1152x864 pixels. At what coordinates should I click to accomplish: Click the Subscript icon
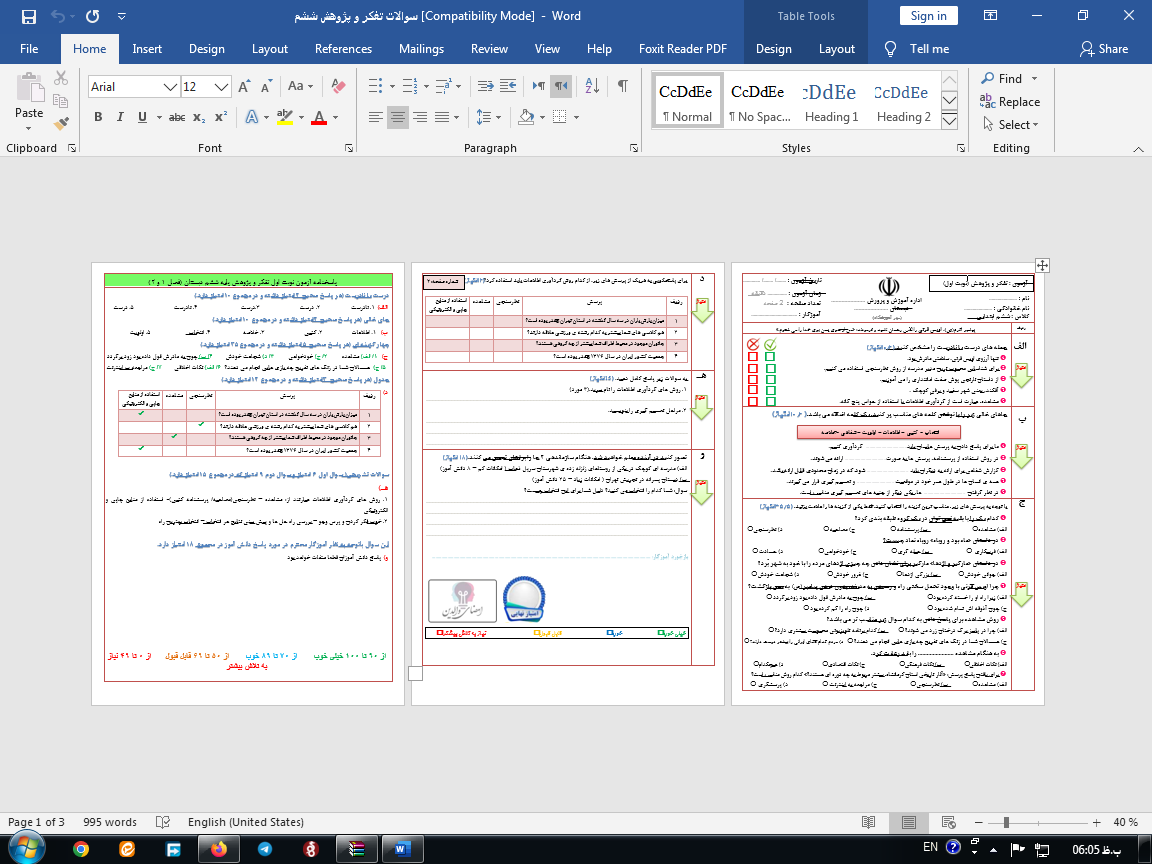click(200, 117)
